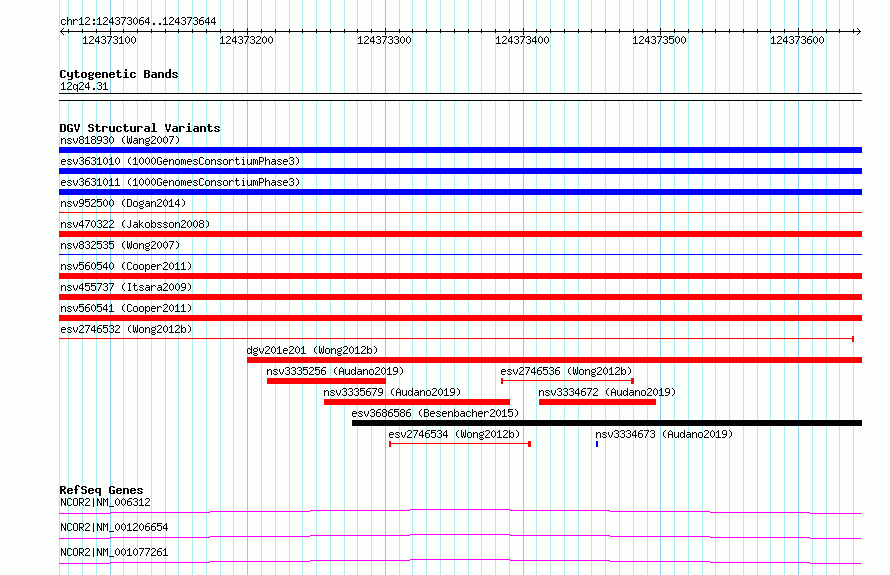Click the esv2746532 (Wong2012b) label
The width and height of the screenshot is (890, 575).
click(x=126, y=329)
